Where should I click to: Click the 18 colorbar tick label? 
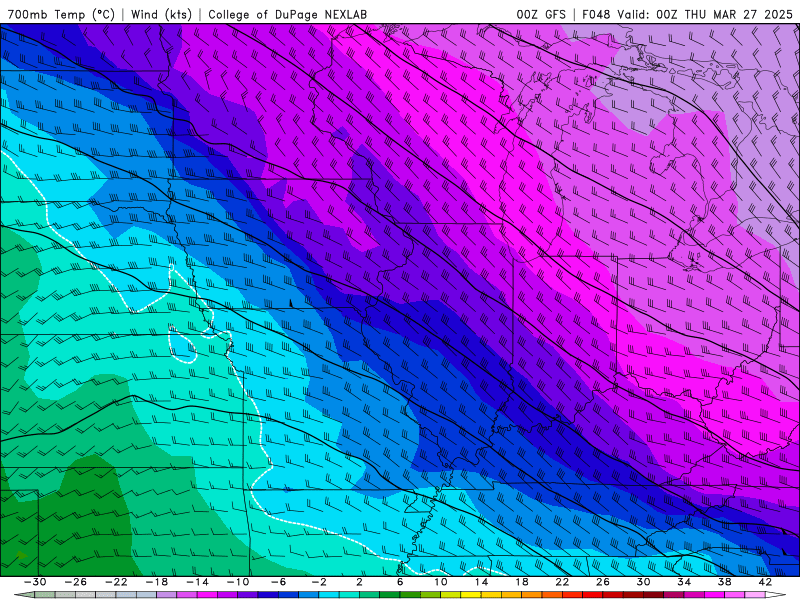521,582
